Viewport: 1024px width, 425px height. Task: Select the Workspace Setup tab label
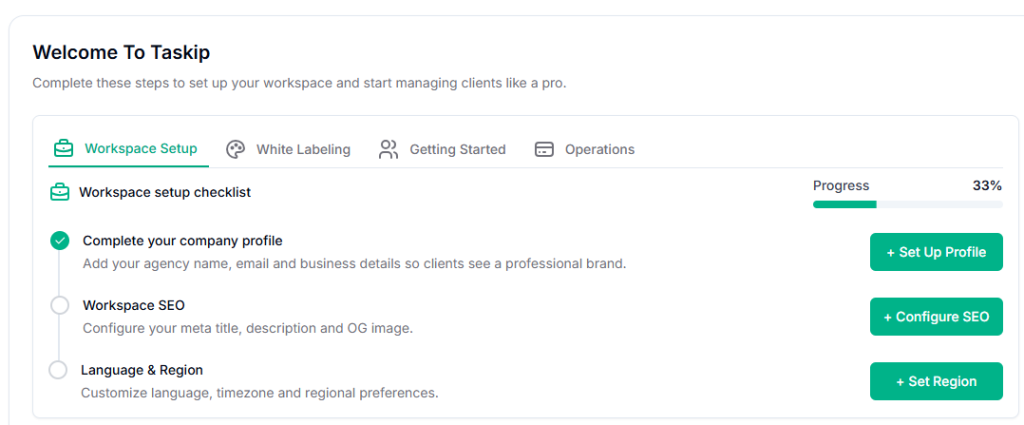[141, 149]
